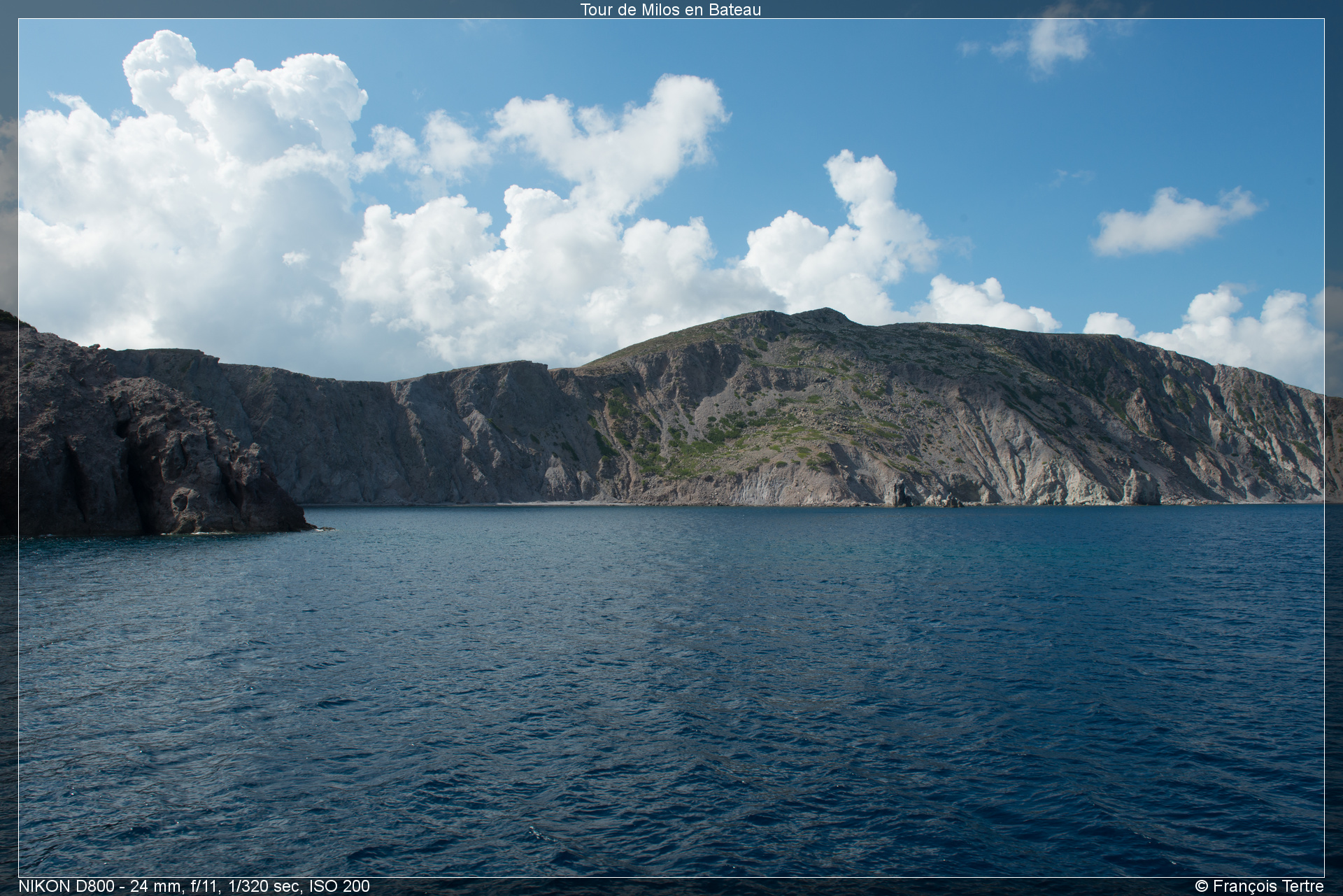1343x896 pixels.
Task: Click the 'NIKON D800 - 24 mm, f/11, 1/320 sec, ISO 200' caption
Action: point(194,886)
